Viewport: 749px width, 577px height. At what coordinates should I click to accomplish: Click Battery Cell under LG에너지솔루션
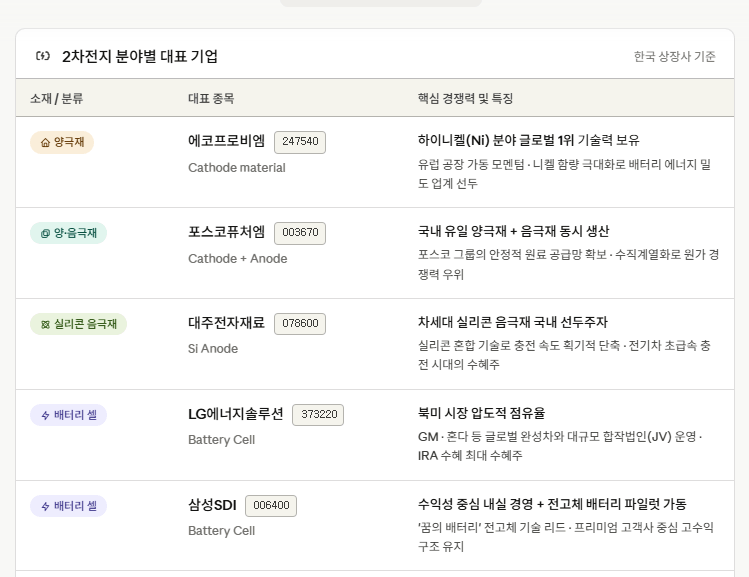click(x=222, y=439)
